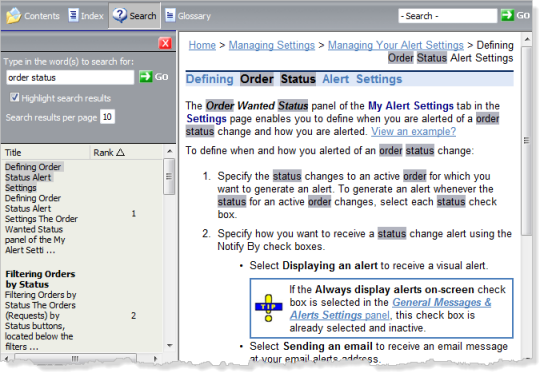Click the yellow TIP icon in note box

tap(268, 308)
